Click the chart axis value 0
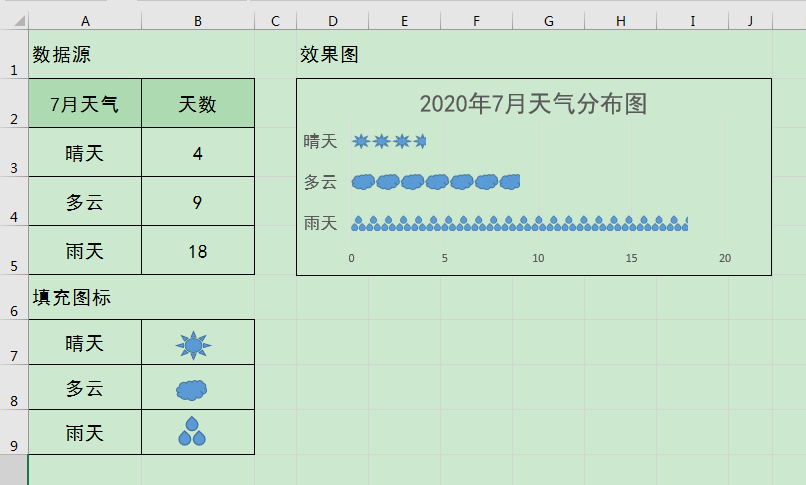The height and width of the screenshot is (485, 806). [352, 258]
